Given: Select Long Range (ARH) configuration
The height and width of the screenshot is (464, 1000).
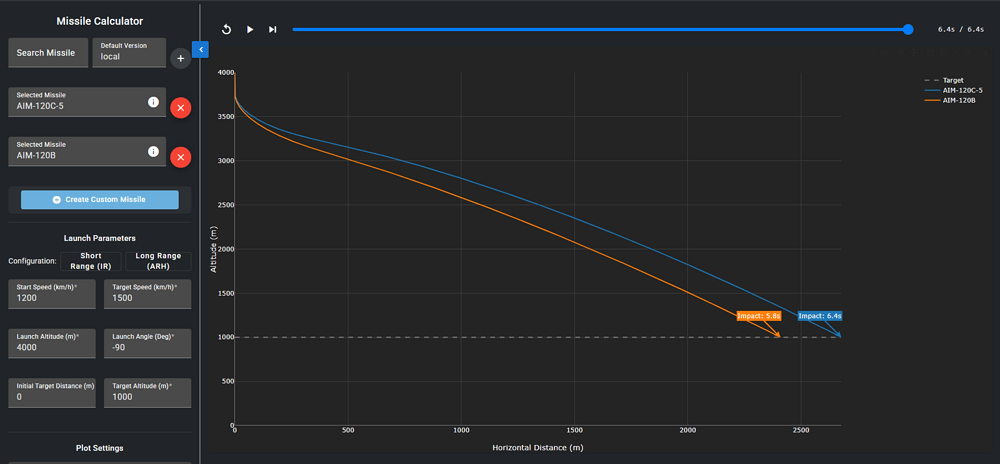Looking at the screenshot, I should (157, 261).
